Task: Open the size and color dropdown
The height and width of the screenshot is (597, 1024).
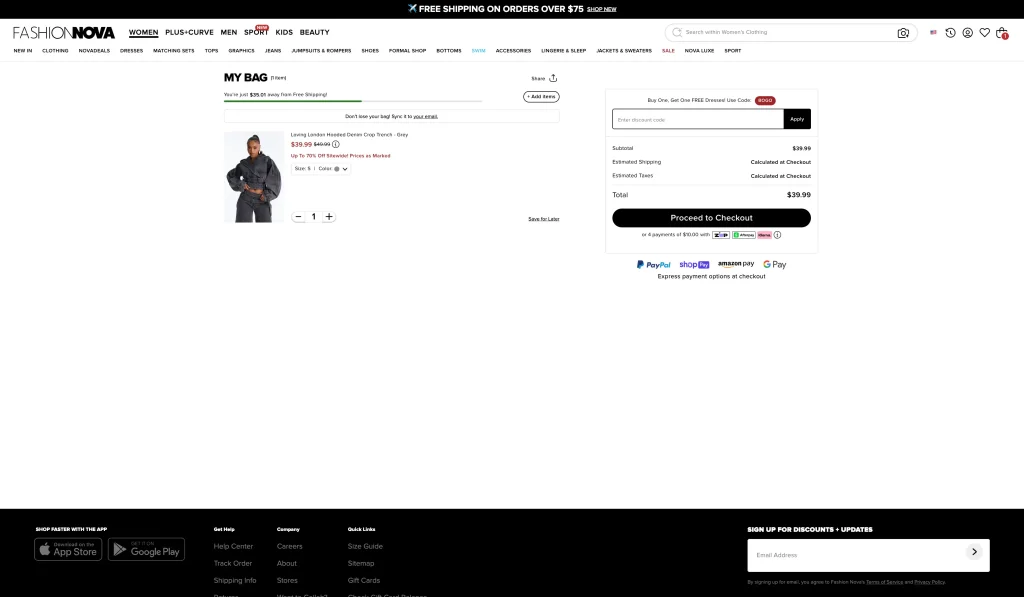Action: [319, 168]
